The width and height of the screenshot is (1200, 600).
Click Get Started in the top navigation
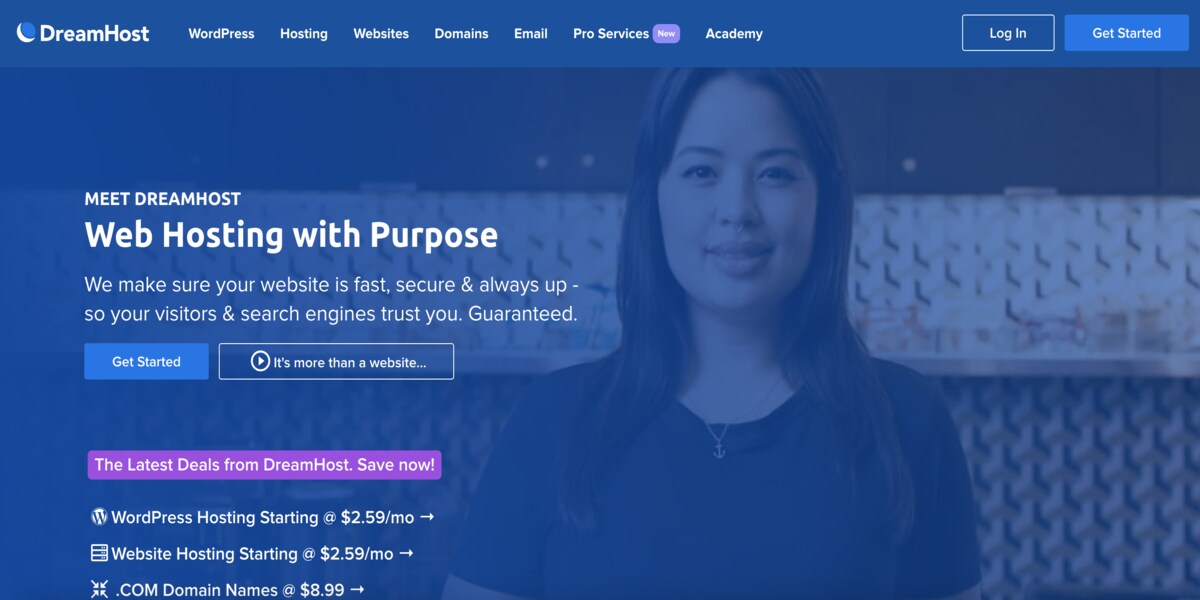1126,33
